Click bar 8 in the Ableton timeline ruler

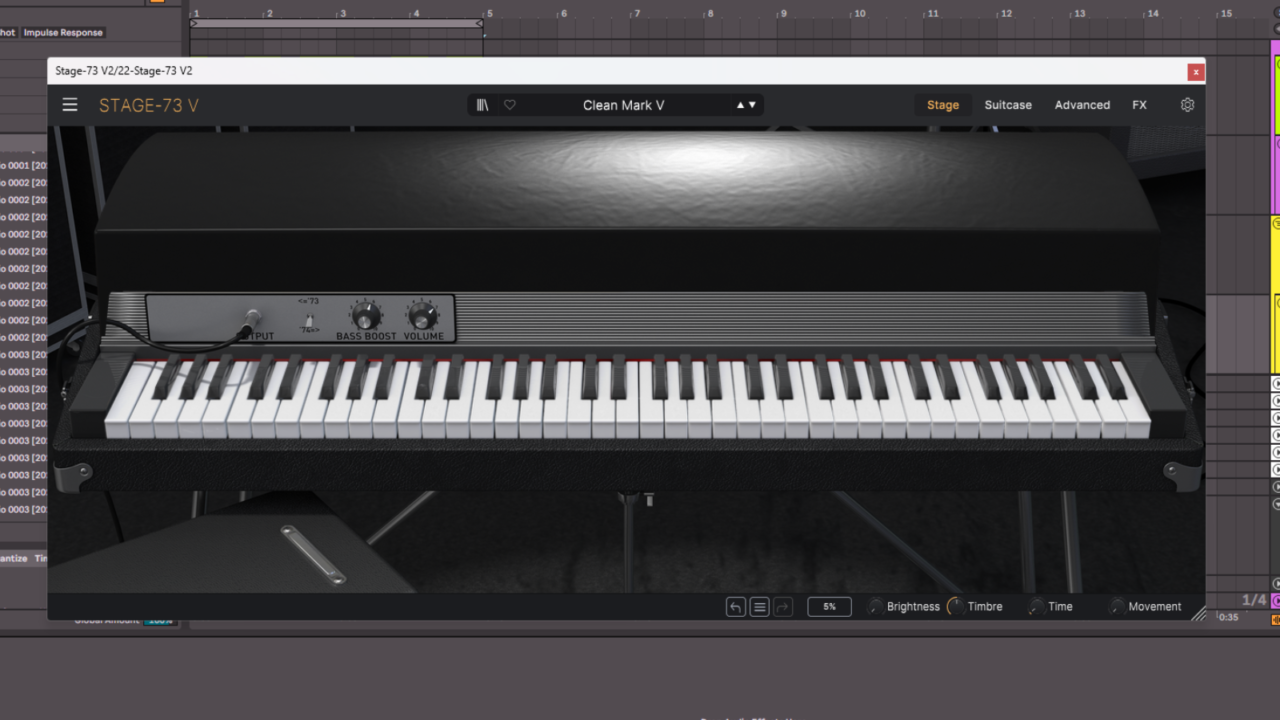coord(711,14)
